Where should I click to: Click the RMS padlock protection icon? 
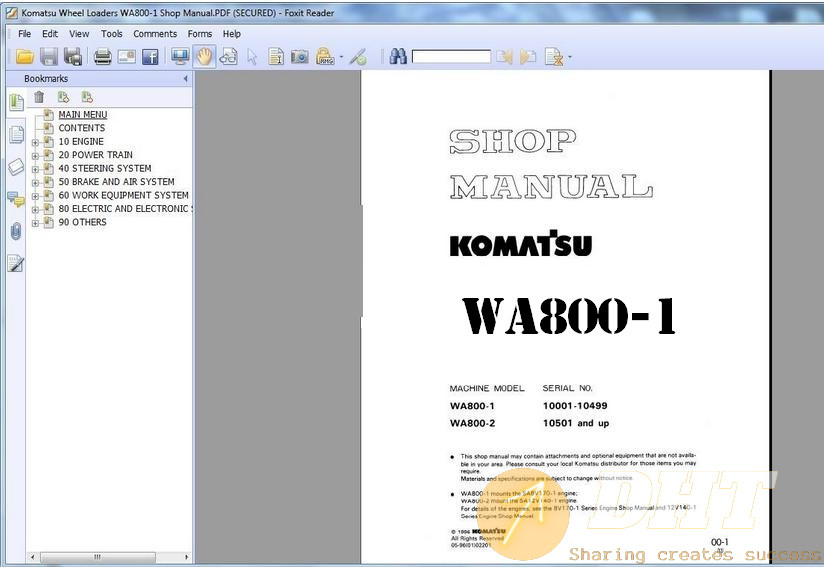coord(325,56)
